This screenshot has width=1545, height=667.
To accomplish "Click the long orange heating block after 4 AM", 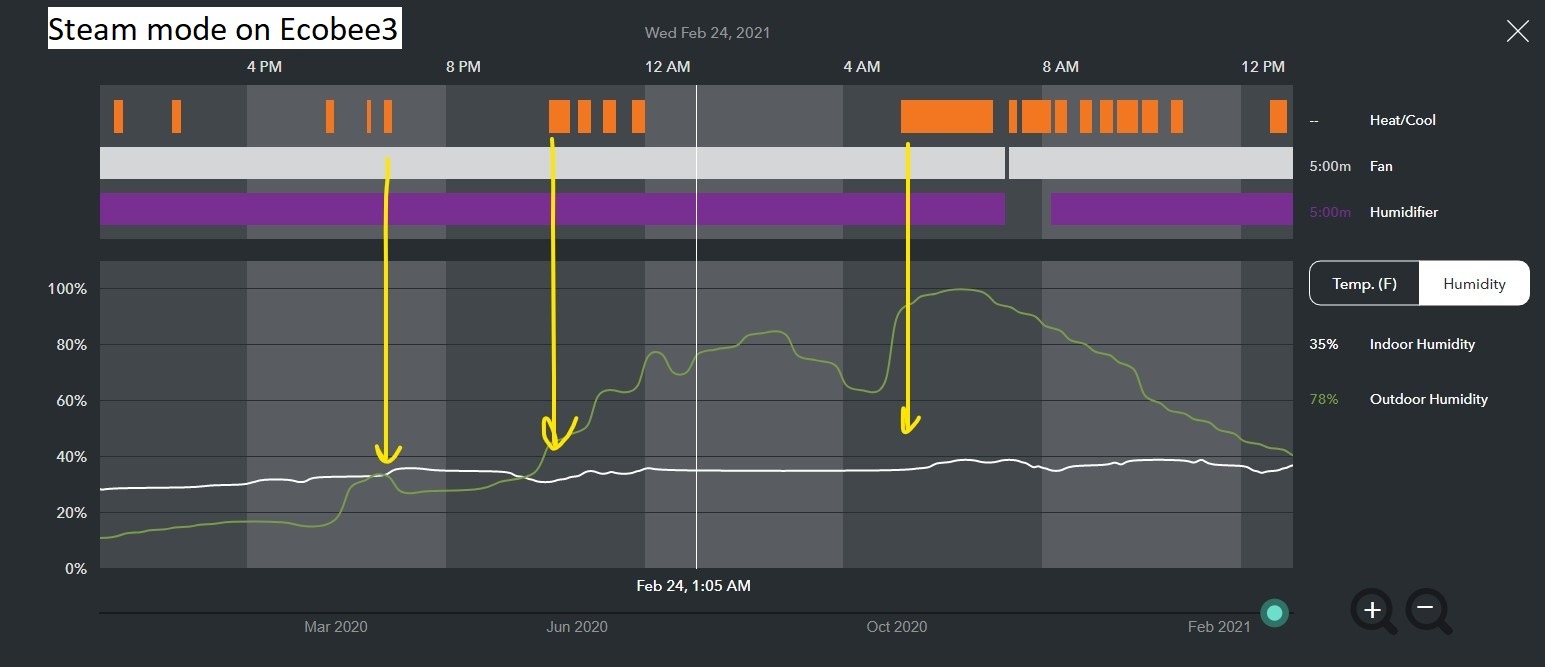I will coord(947,117).
